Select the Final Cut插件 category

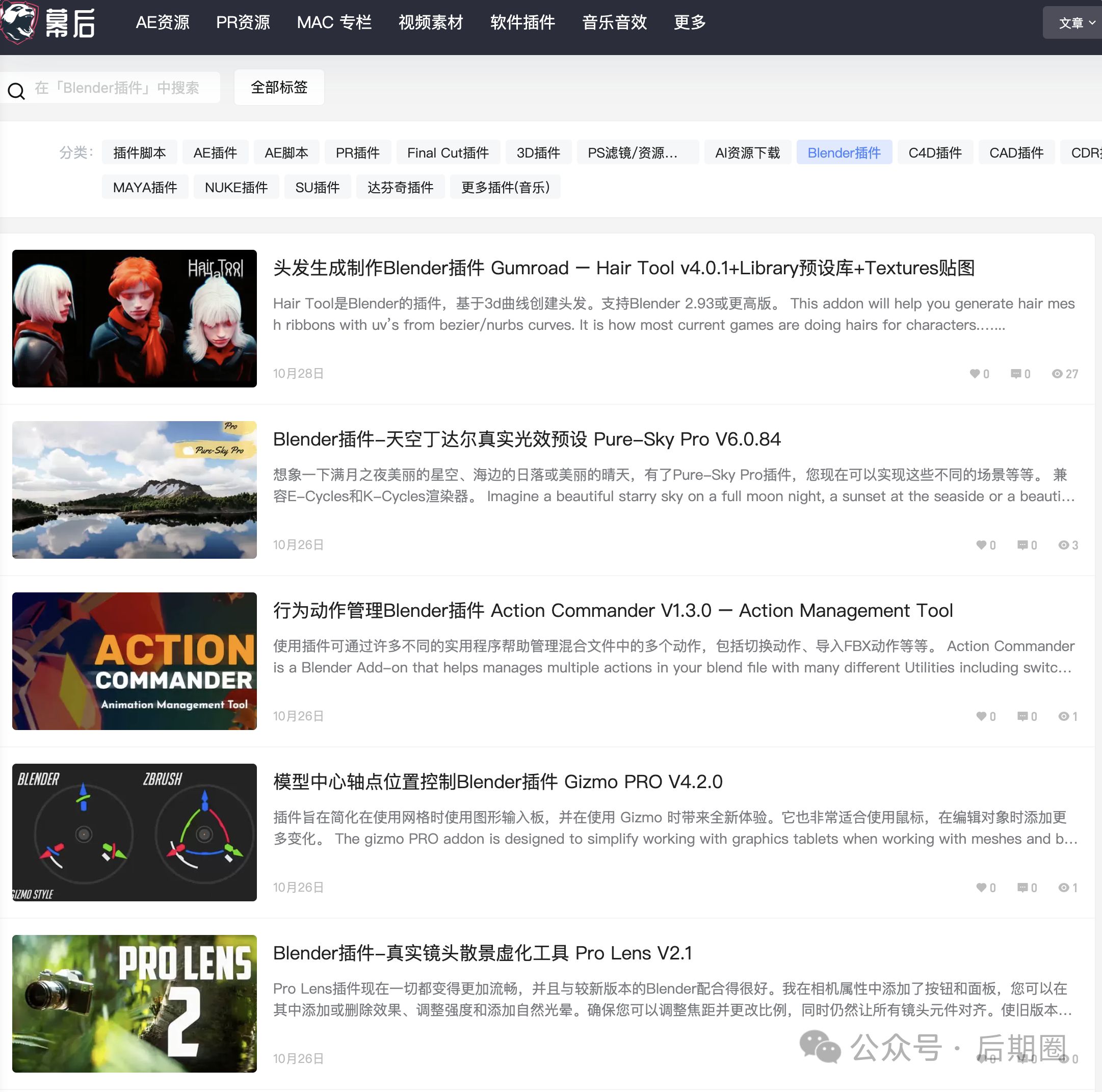pos(448,152)
